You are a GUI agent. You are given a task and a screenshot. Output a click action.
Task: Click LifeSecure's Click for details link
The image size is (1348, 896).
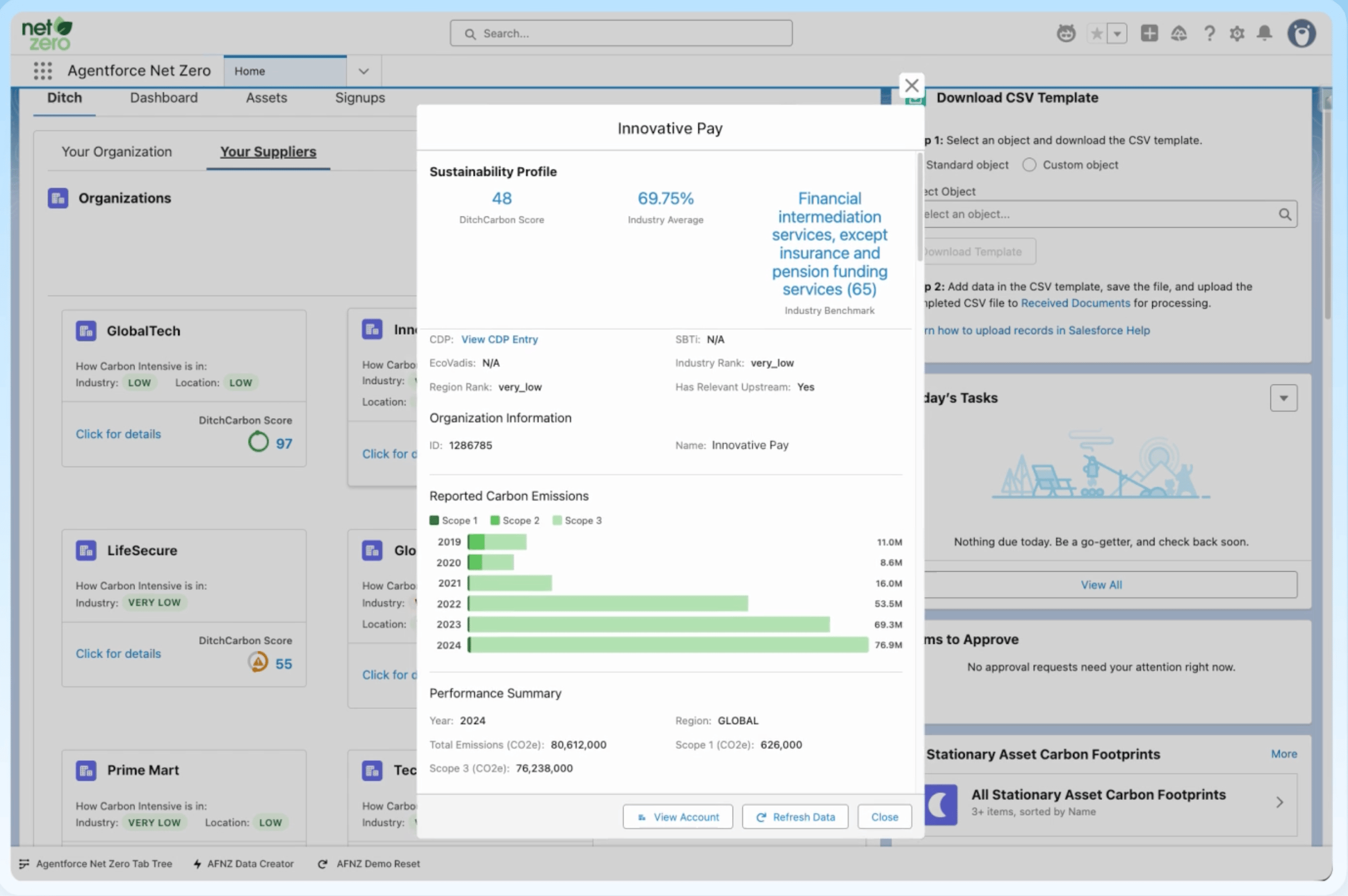(x=118, y=654)
